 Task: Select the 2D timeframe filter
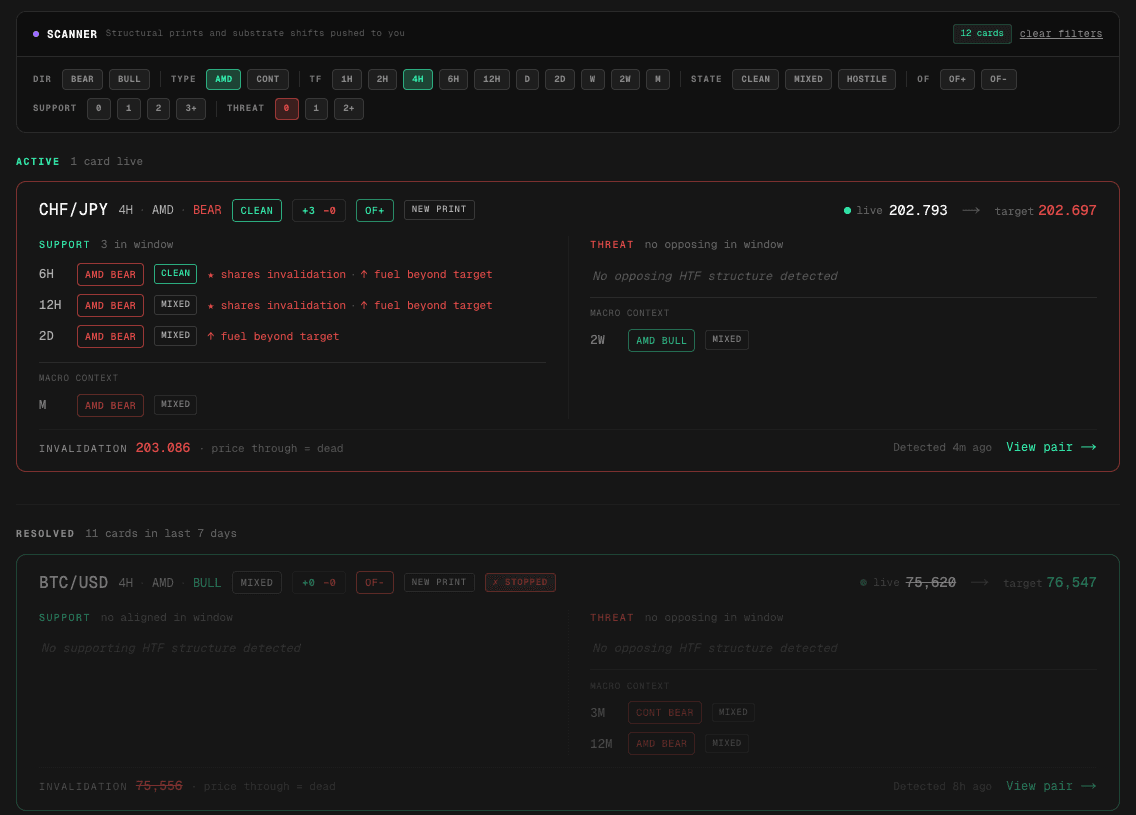(x=559, y=79)
